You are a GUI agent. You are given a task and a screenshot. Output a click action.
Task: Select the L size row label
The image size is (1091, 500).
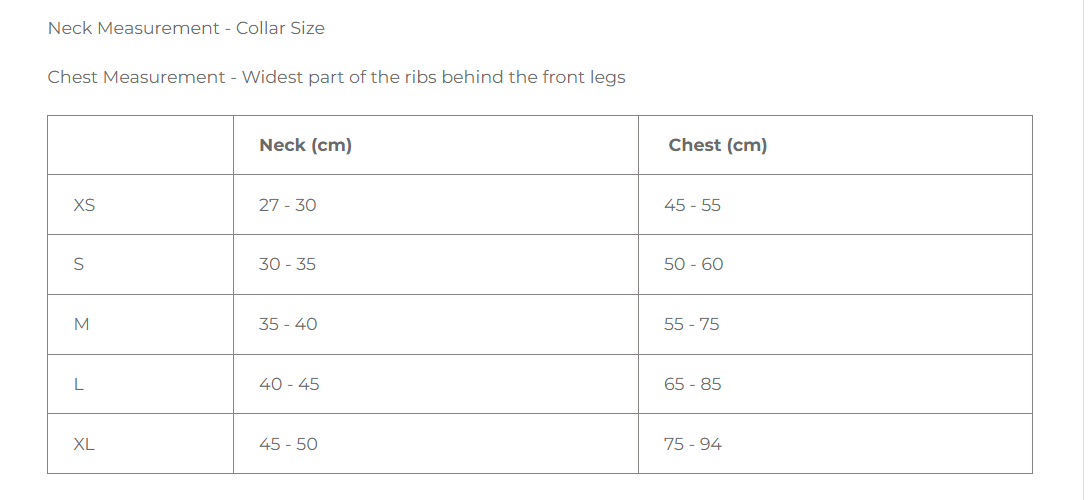(x=79, y=384)
